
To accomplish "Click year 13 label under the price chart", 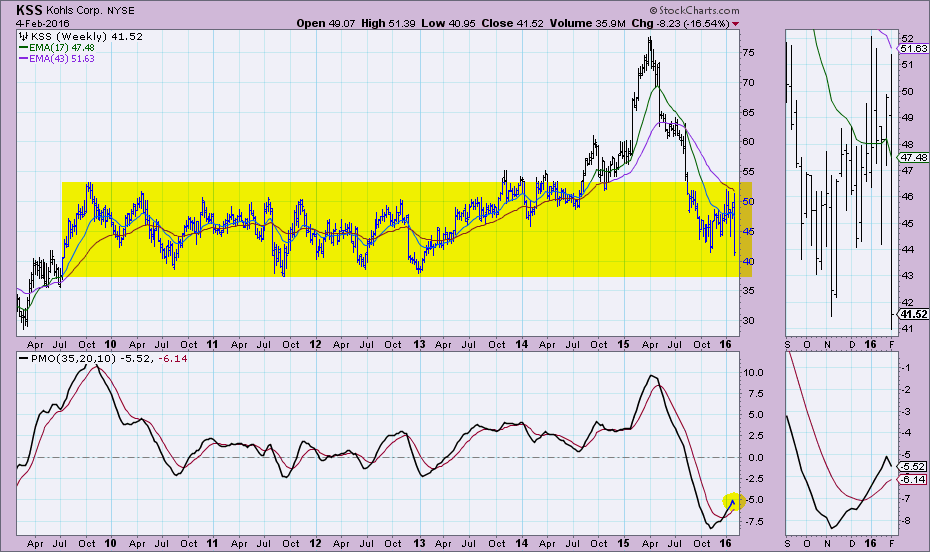I will (419, 344).
